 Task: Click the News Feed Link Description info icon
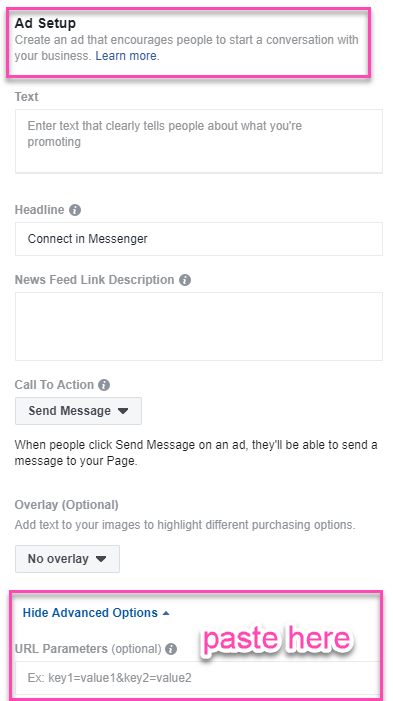tap(185, 280)
